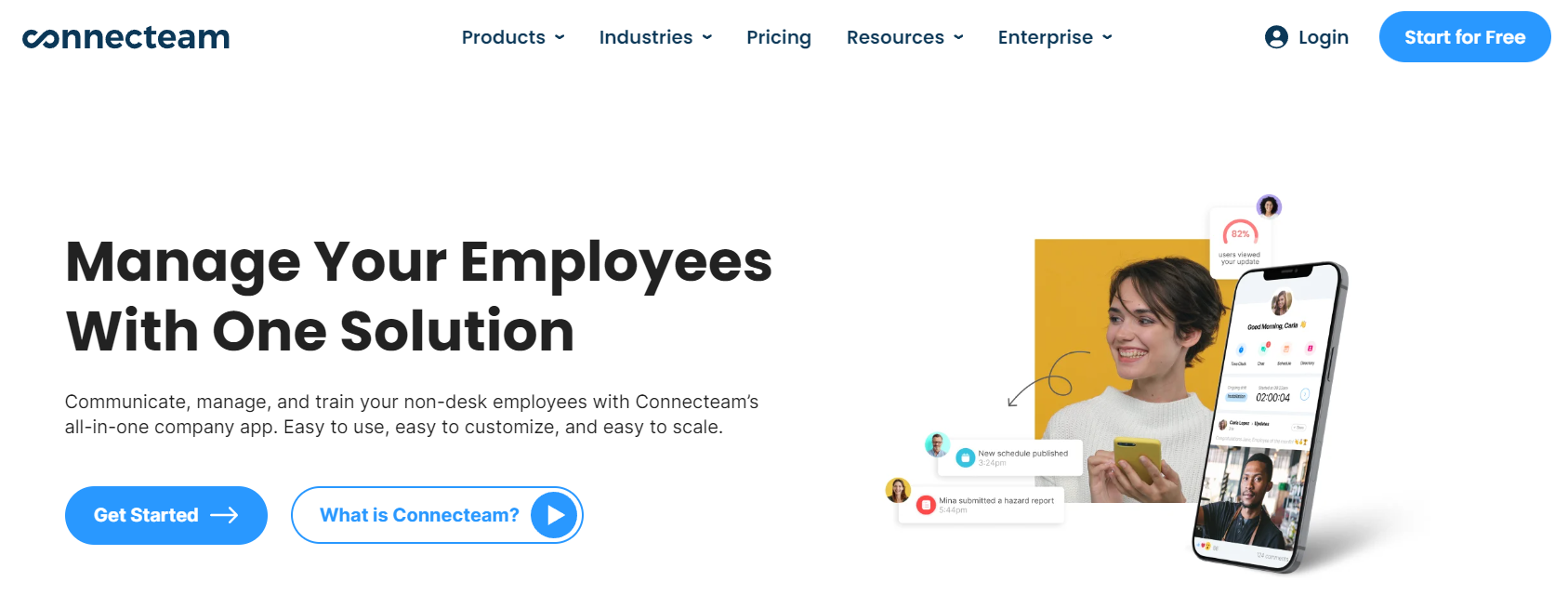Image resolution: width=1568 pixels, height=608 pixels.
Task: Click the Chat icon on phone screen
Action: pos(1263,350)
